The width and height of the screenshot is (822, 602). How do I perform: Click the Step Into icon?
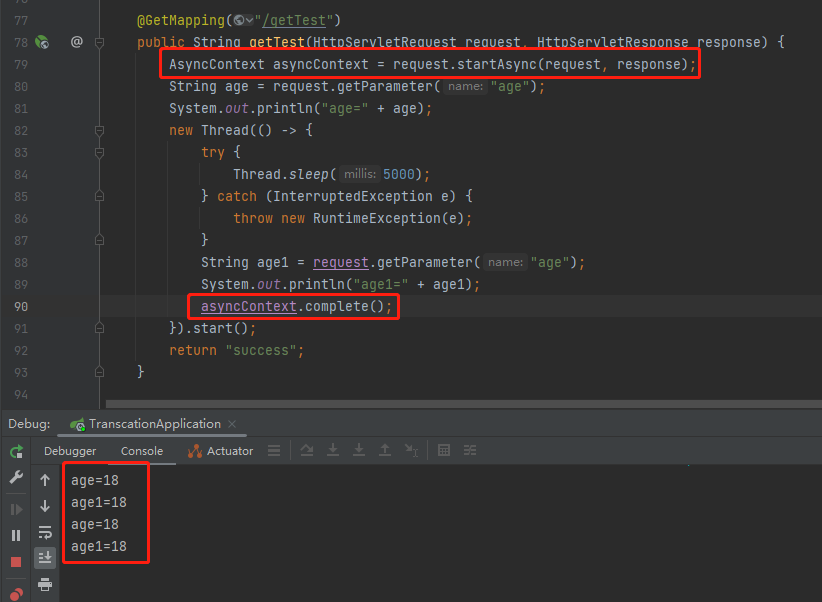(333, 450)
